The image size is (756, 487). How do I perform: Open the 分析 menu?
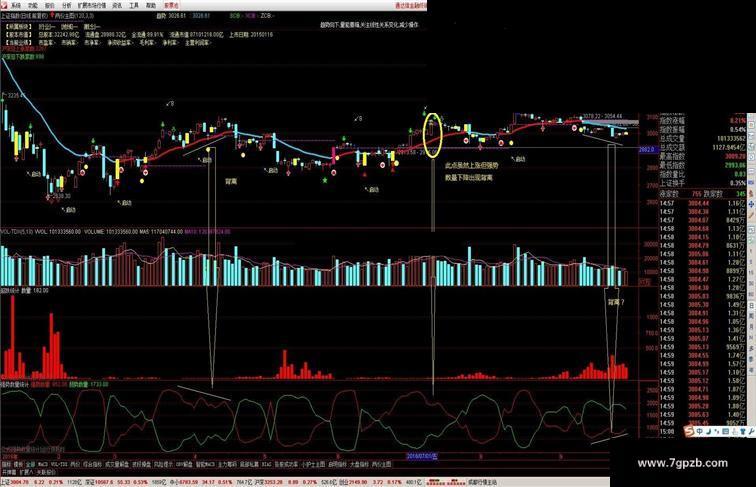tap(67, 5)
